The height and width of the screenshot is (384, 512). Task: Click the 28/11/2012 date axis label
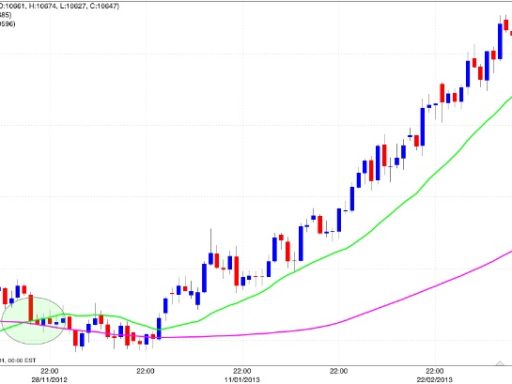coord(50,379)
